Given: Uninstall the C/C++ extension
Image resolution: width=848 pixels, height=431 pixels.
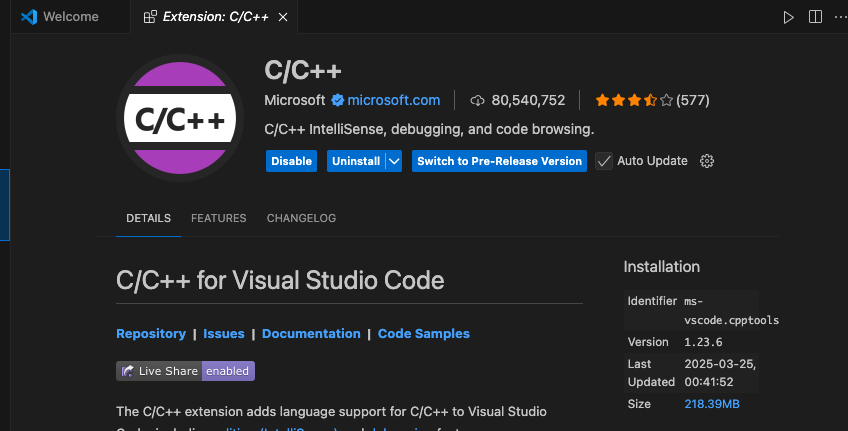Looking at the screenshot, I should pos(356,161).
